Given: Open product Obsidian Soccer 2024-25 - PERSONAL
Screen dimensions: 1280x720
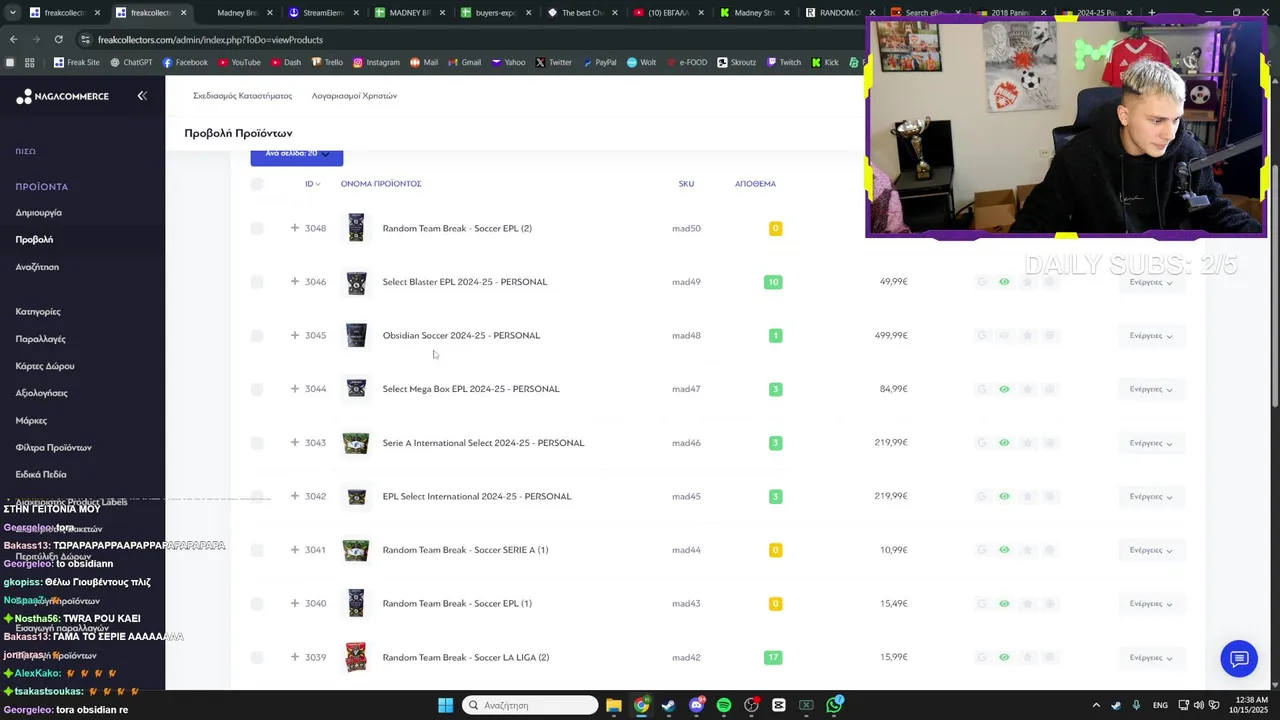Looking at the screenshot, I should (461, 335).
